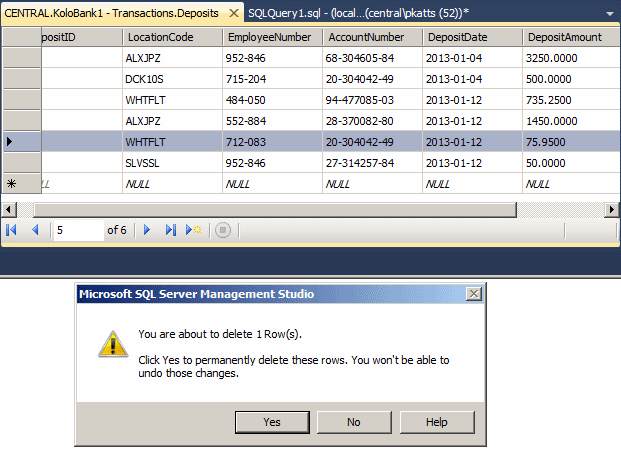Close the Transactions.Deposits tab with X
Viewport: 621px width, 449px height.
click(234, 13)
